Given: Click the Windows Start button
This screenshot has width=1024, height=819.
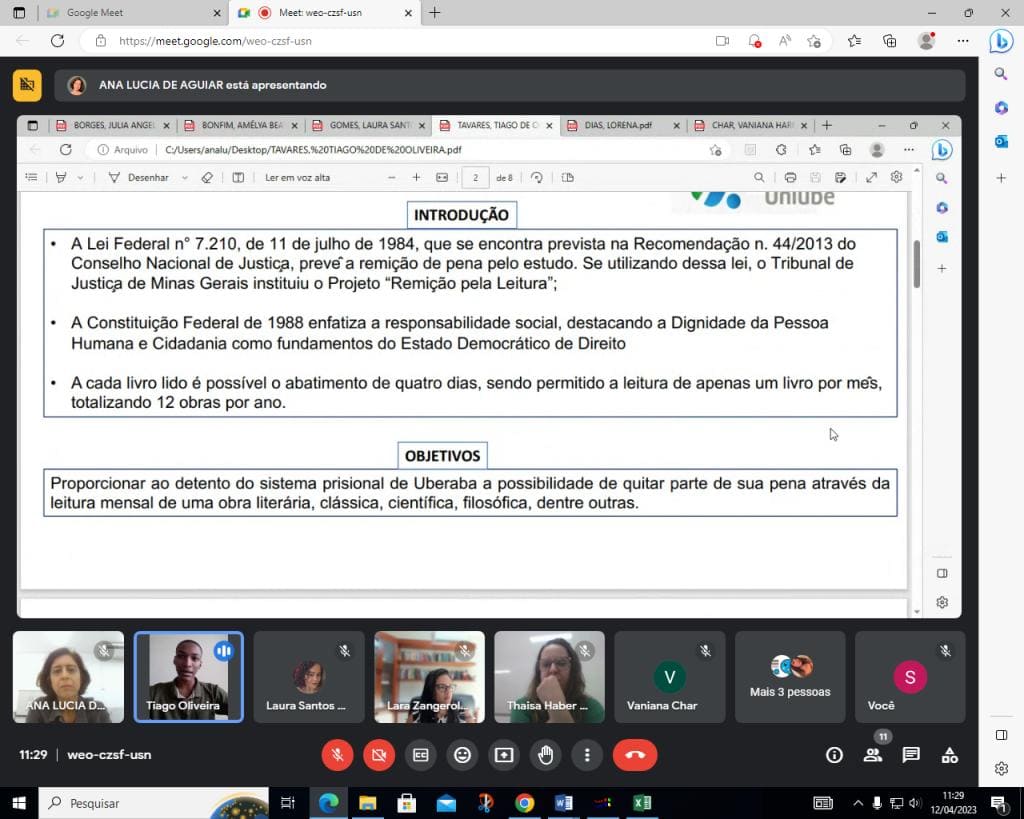Looking at the screenshot, I should click(18, 803).
